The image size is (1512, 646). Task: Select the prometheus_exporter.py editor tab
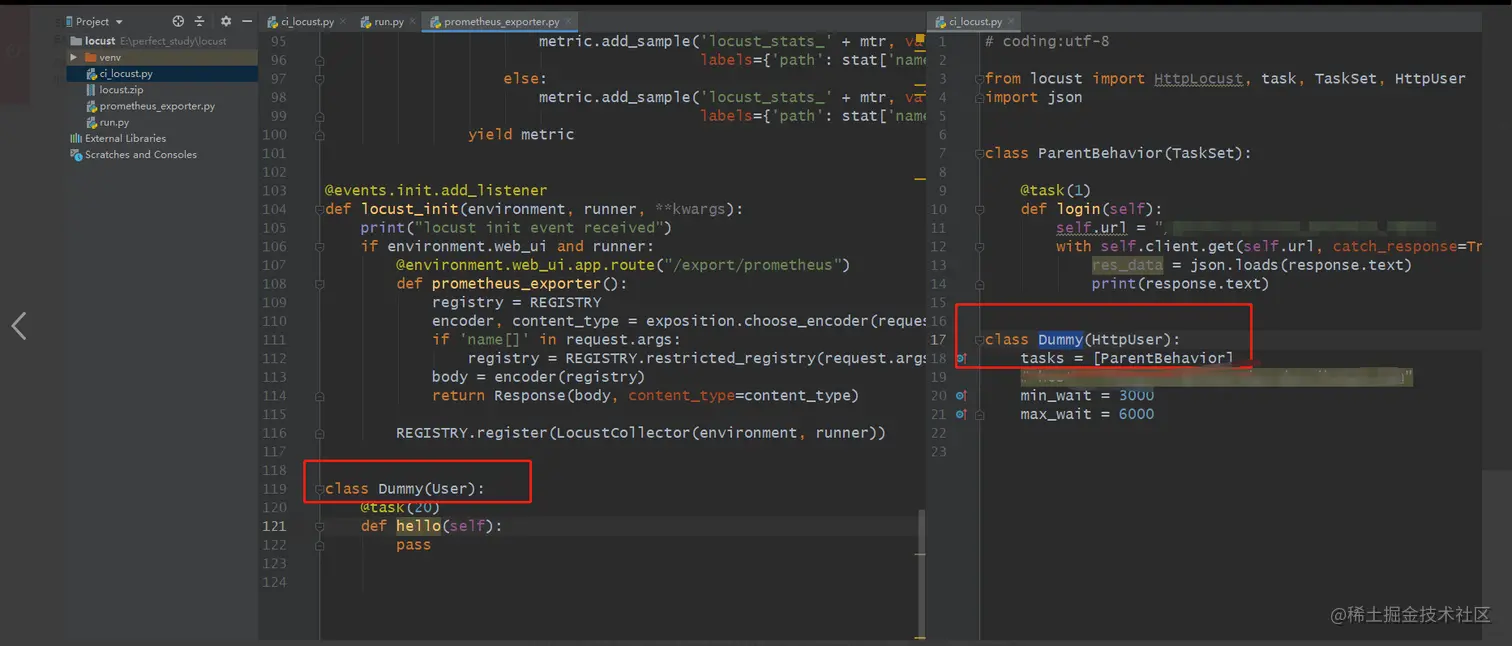(x=501, y=22)
